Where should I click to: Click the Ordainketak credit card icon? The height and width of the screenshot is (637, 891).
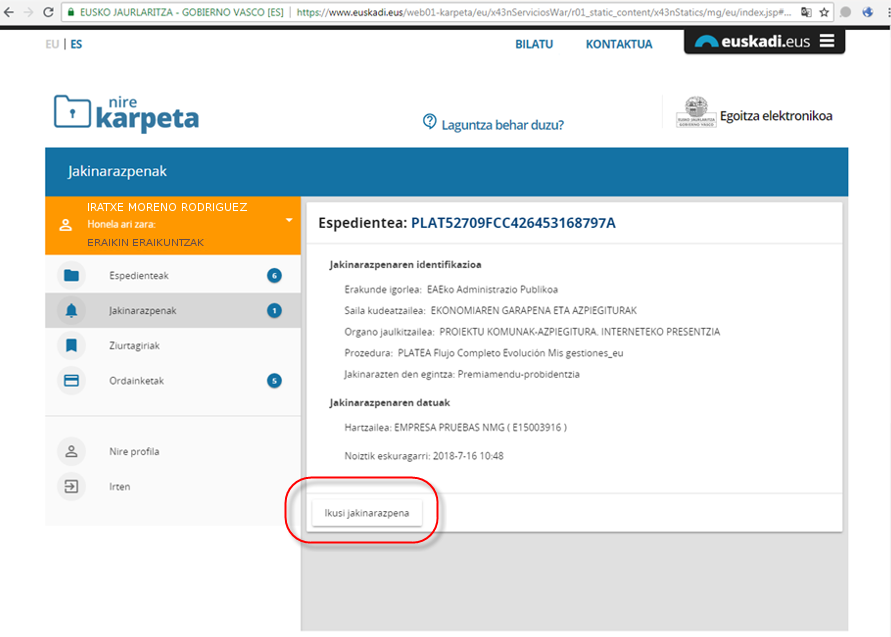tap(71, 381)
